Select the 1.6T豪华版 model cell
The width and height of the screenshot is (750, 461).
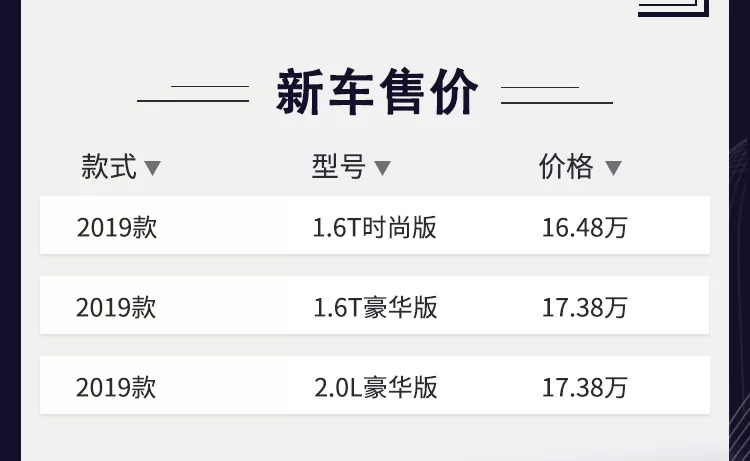375,307
